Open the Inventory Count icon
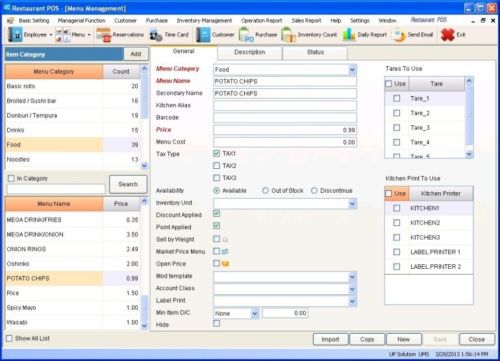 tap(289, 35)
